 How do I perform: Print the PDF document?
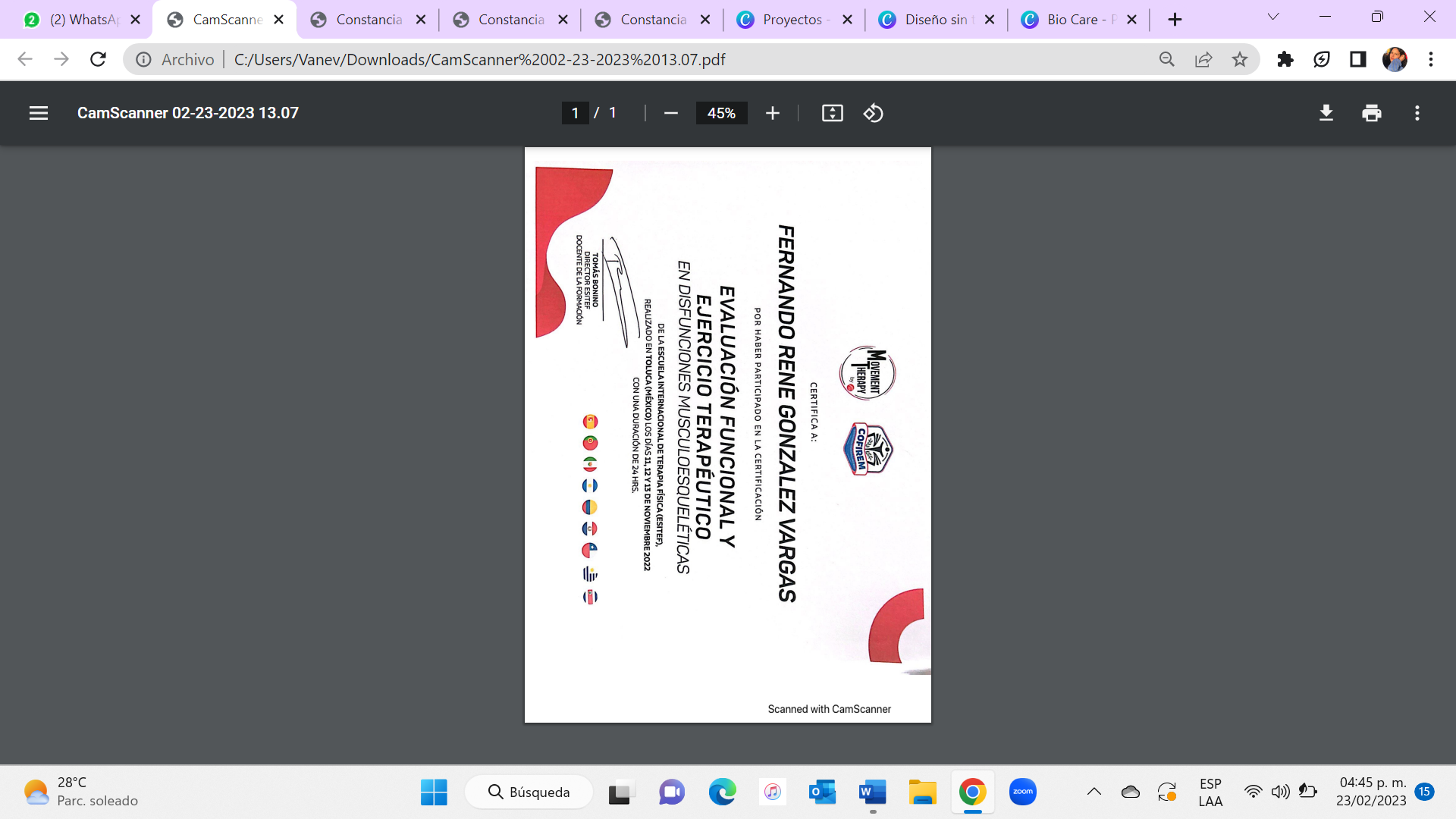point(1371,113)
